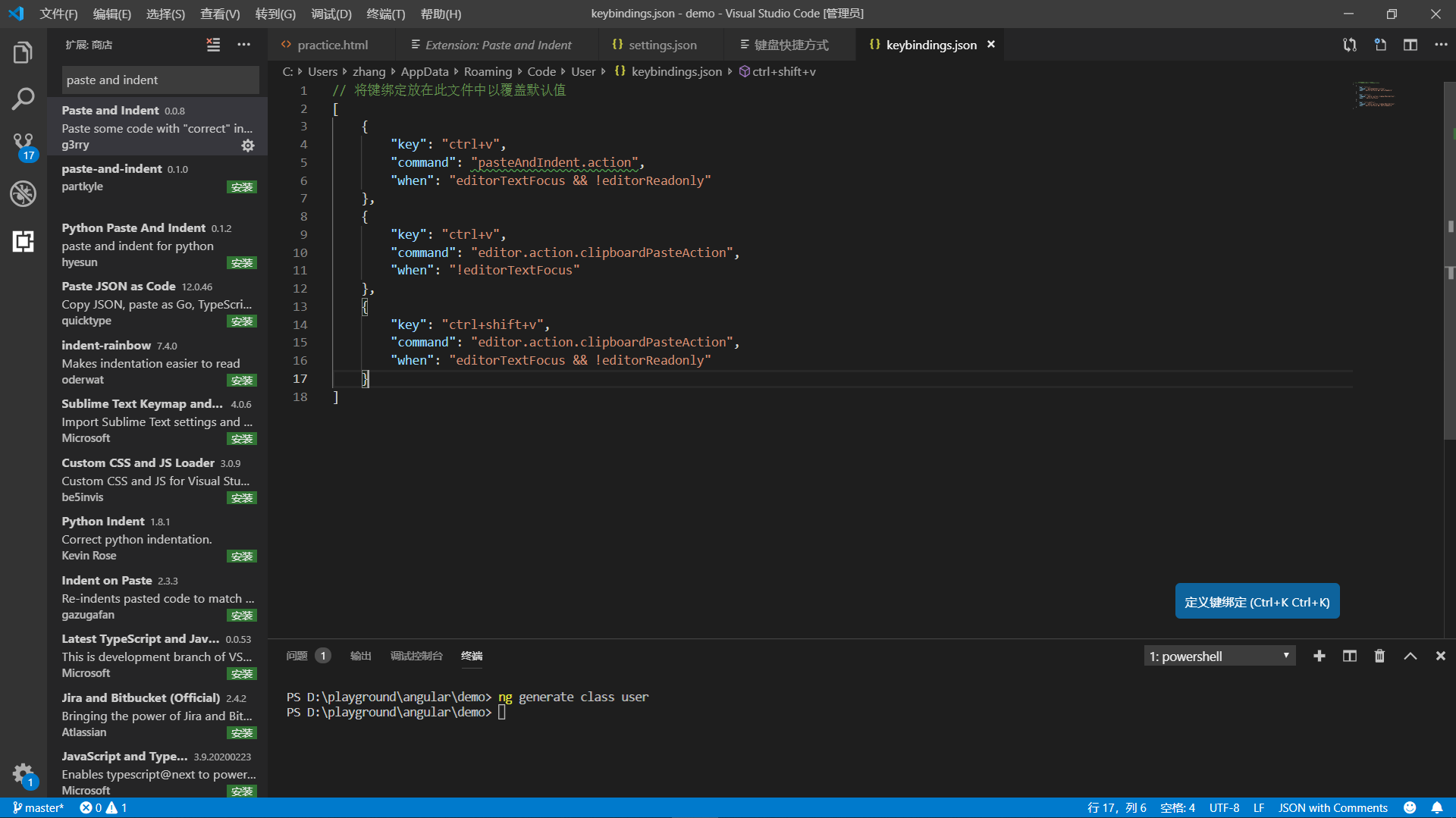
Task: Click the extension search box showing paste and indent
Action: [x=160, y=80]
